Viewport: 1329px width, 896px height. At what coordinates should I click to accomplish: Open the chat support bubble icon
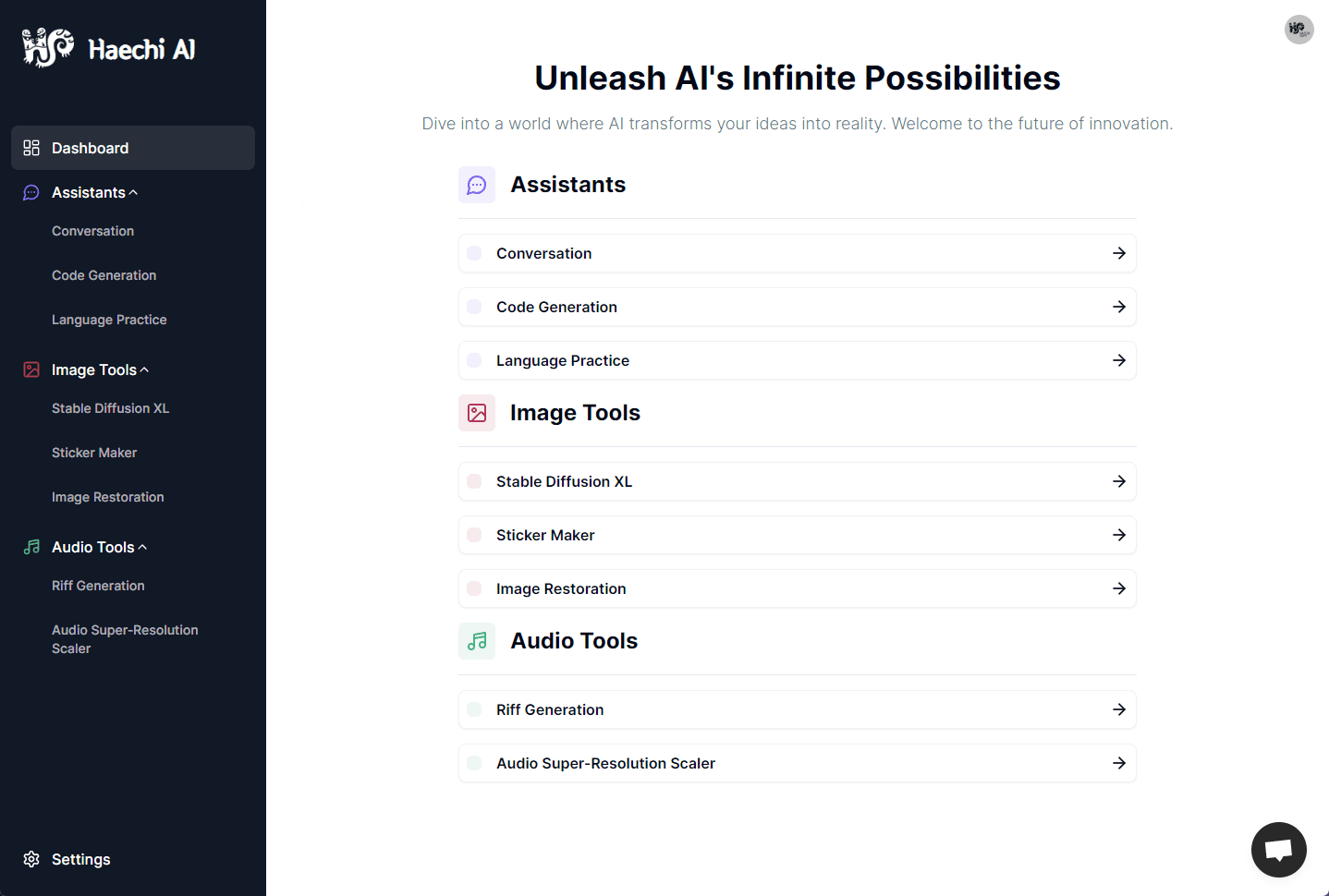pyautogui.click(x=1278, y=849)
